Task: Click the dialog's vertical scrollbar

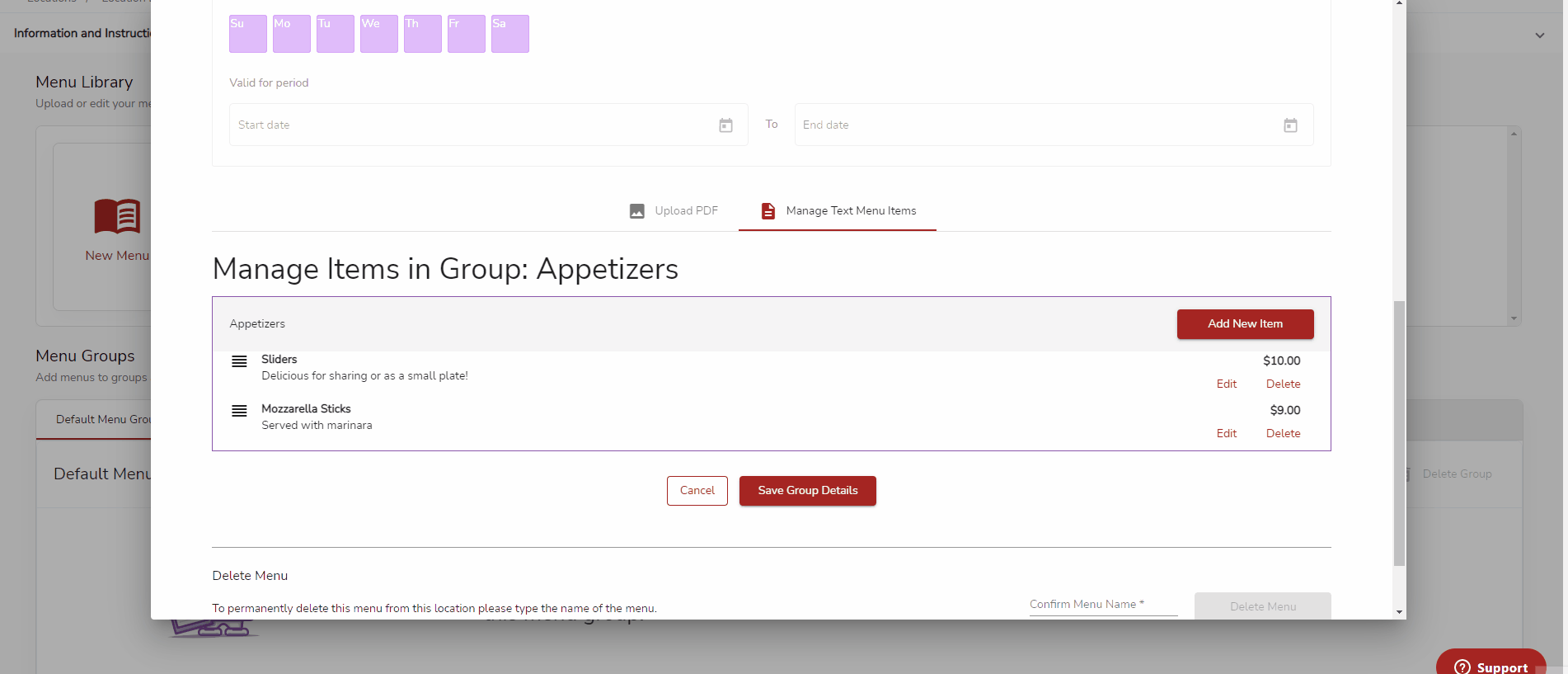Action: tap(1399, 433)
